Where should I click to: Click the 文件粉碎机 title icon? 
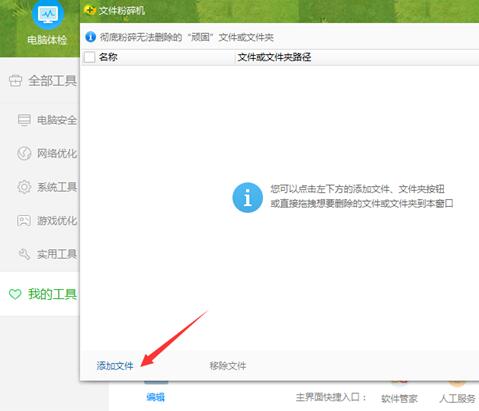point(89,10)
